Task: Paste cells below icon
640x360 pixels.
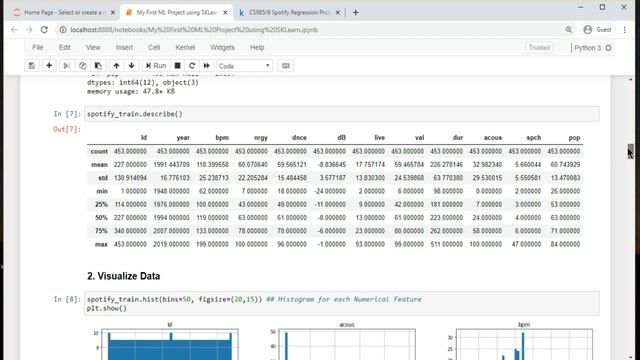Action: click(98, 66)
